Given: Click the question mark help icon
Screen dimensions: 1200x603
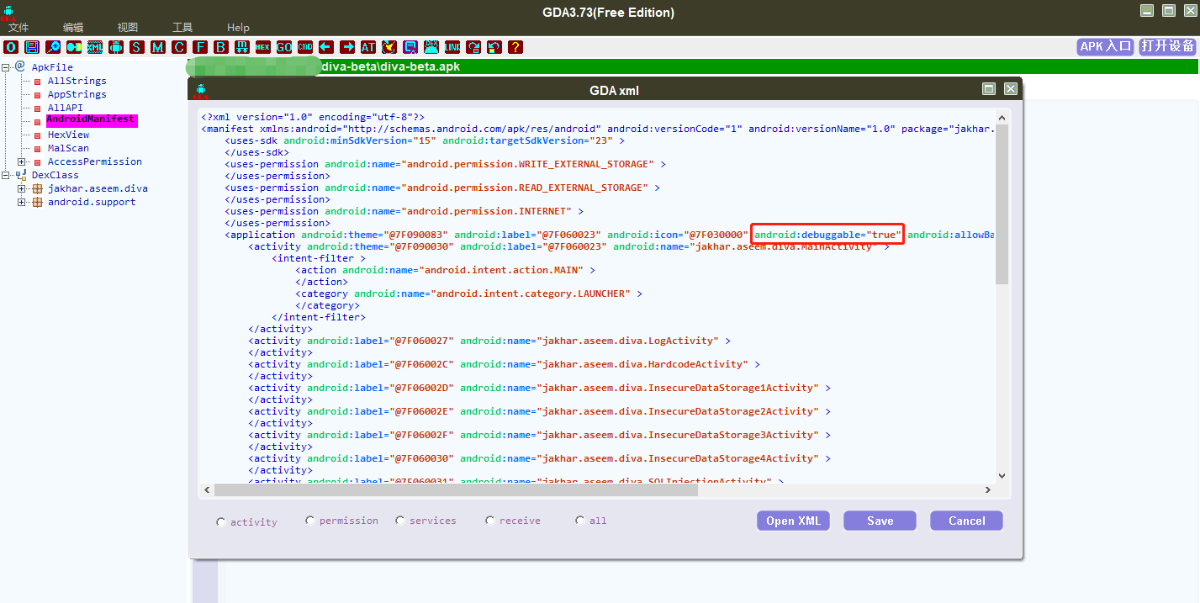Looking at the screenshot, I should pos(515,47).
